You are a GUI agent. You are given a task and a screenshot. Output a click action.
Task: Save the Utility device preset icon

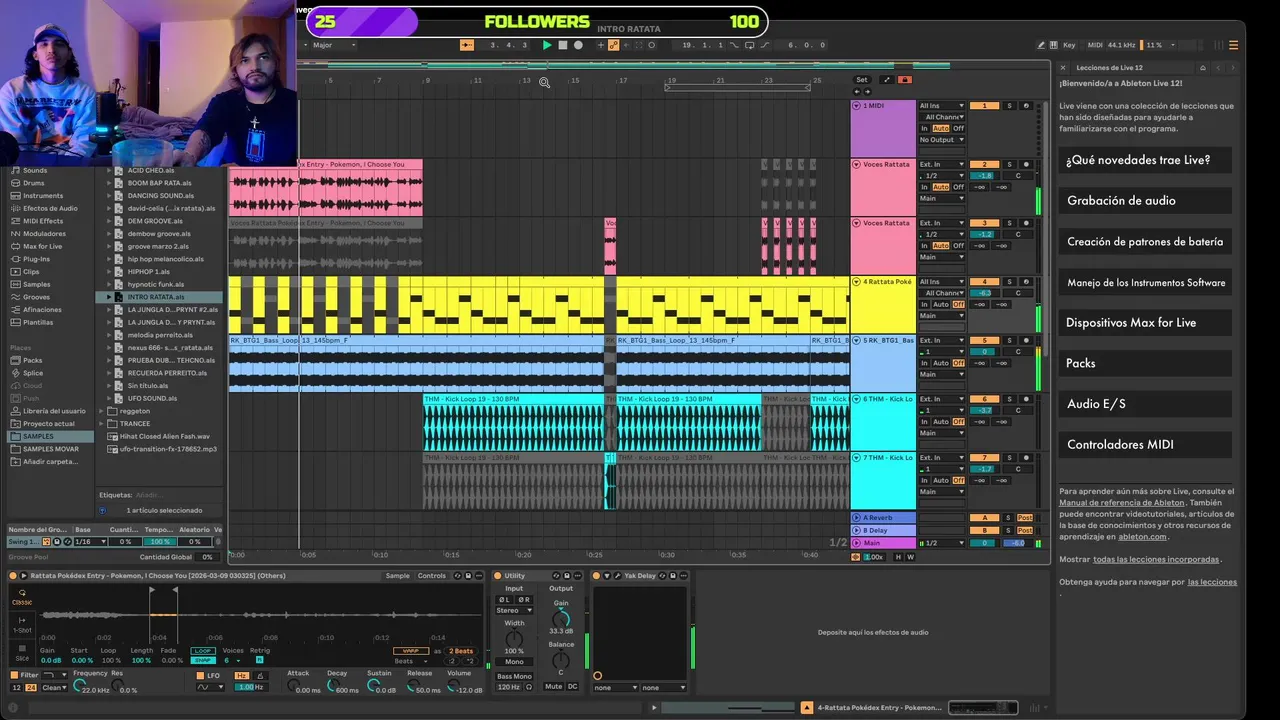[567, 576]
